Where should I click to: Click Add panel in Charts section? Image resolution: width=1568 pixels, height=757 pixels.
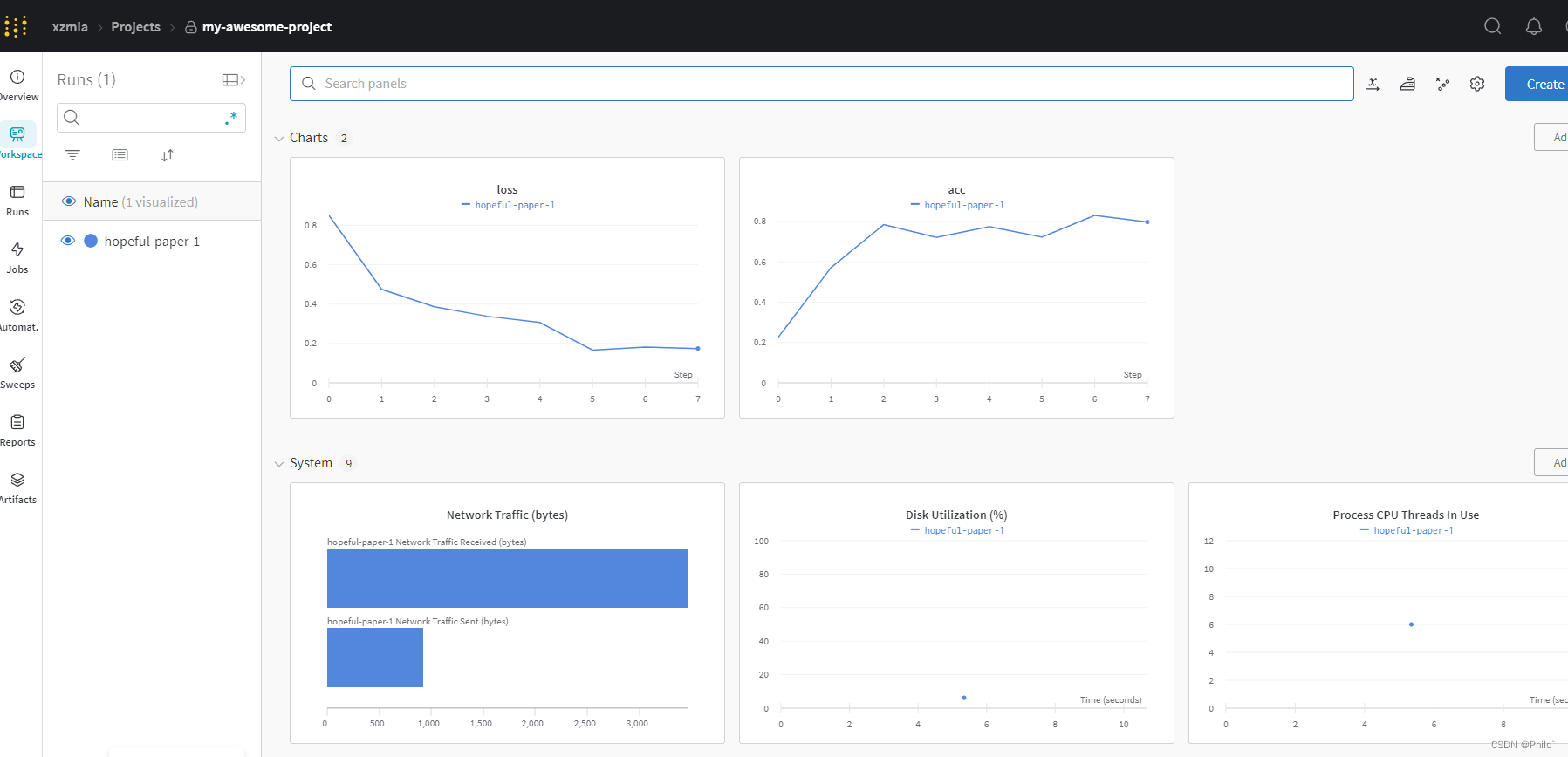click(x=1551, y=137)
